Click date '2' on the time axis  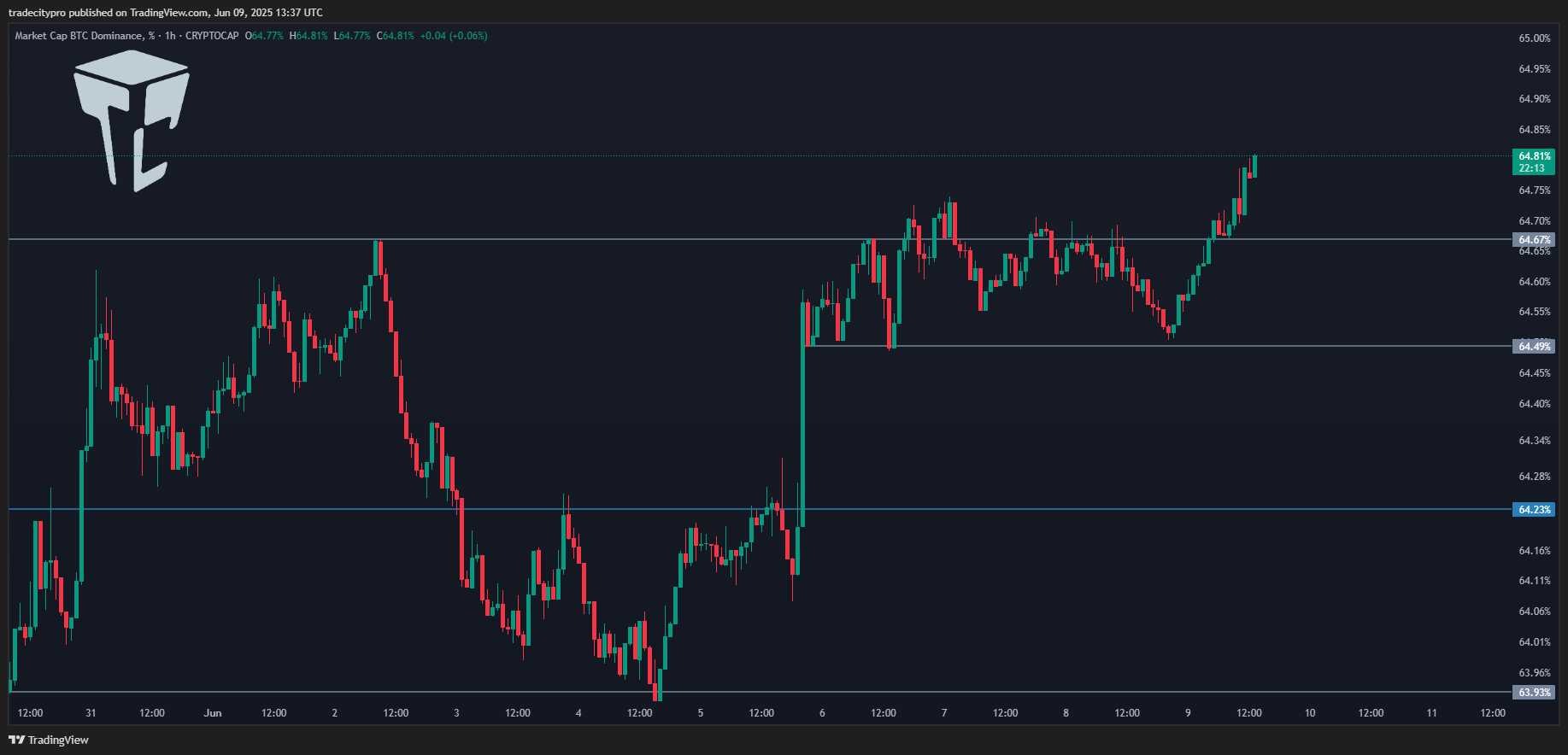[335, 713]
